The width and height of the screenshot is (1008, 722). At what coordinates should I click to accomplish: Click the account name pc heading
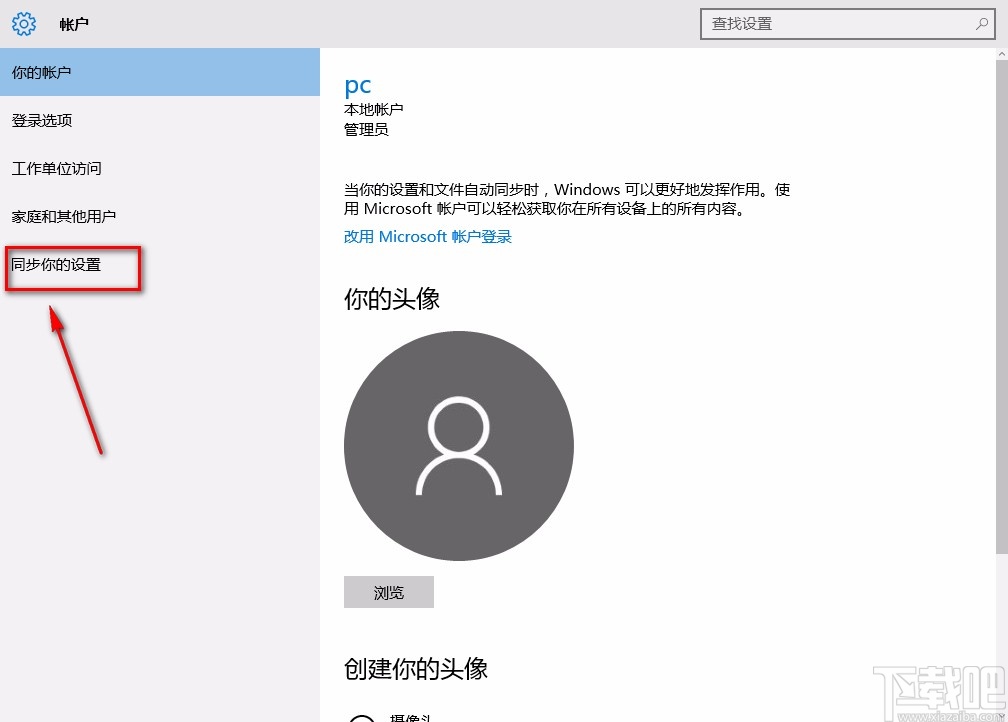click(358, 85)
